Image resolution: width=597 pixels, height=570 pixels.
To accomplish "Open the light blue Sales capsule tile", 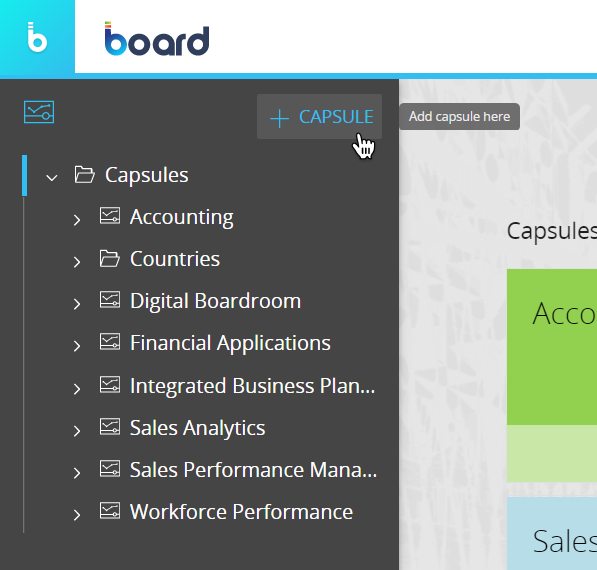I will tap(552, 533).
